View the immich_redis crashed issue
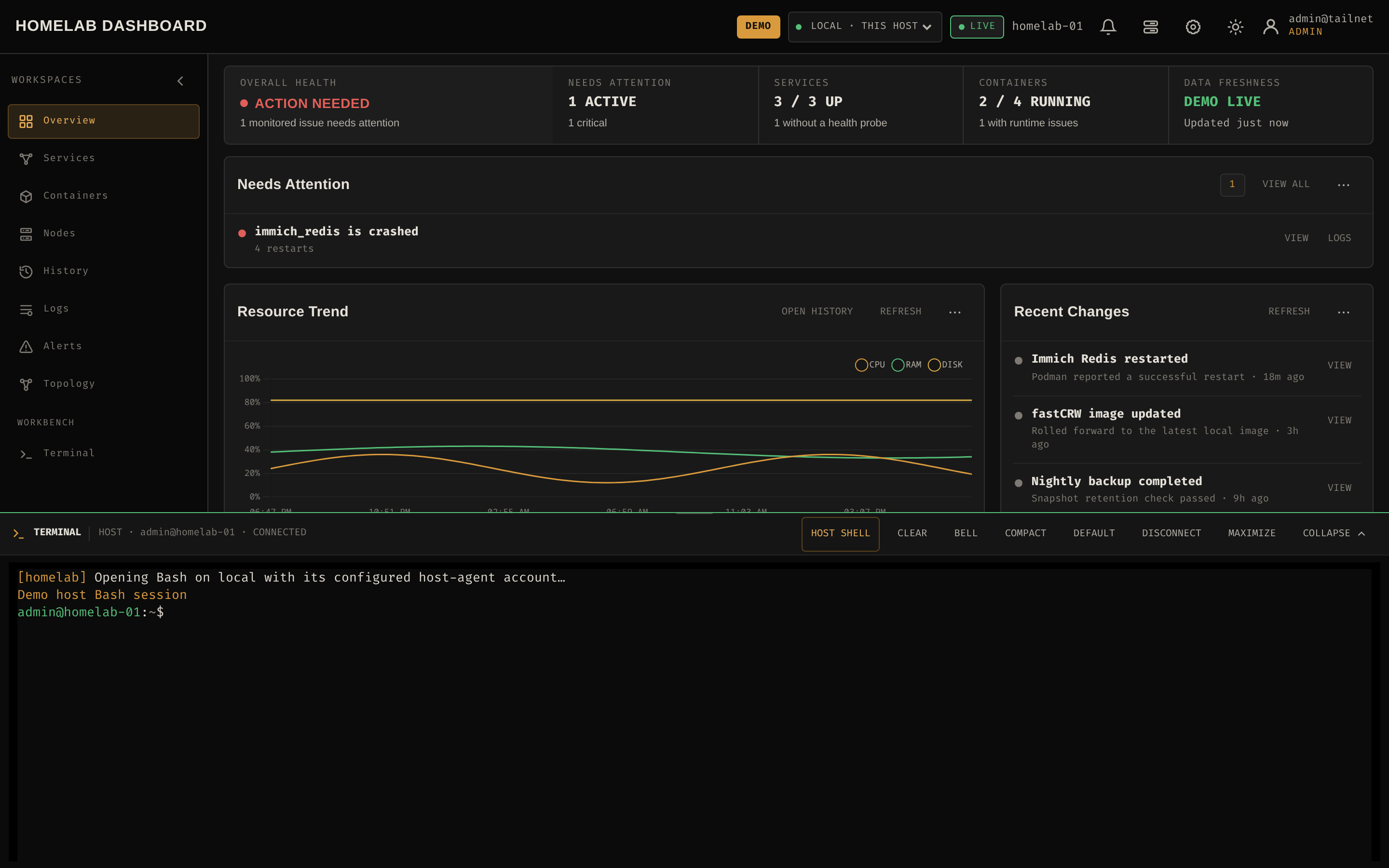 (1296, 238)
